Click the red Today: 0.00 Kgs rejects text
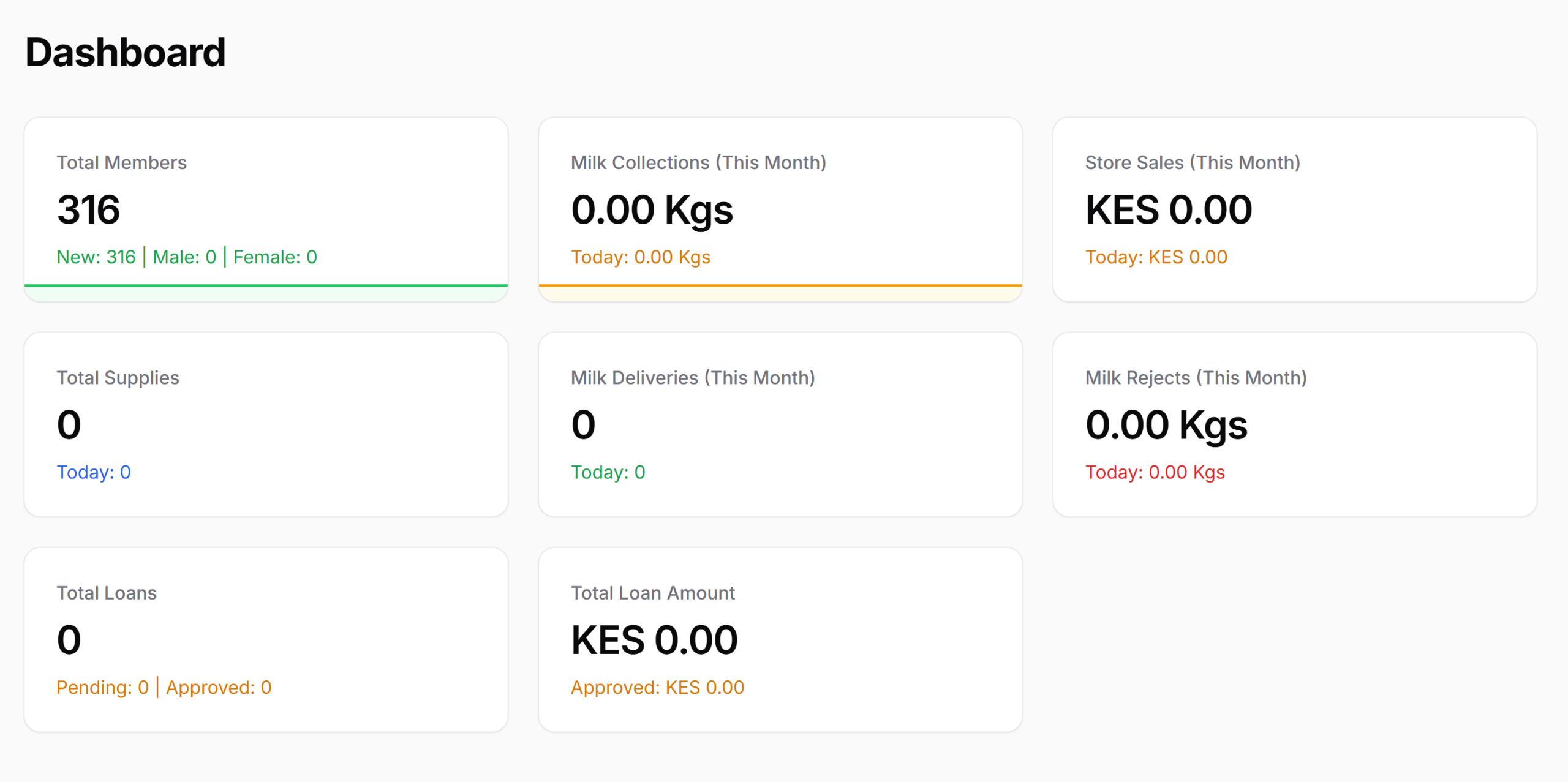This screenshot has width=1568, height=782. click(1155, 472)
